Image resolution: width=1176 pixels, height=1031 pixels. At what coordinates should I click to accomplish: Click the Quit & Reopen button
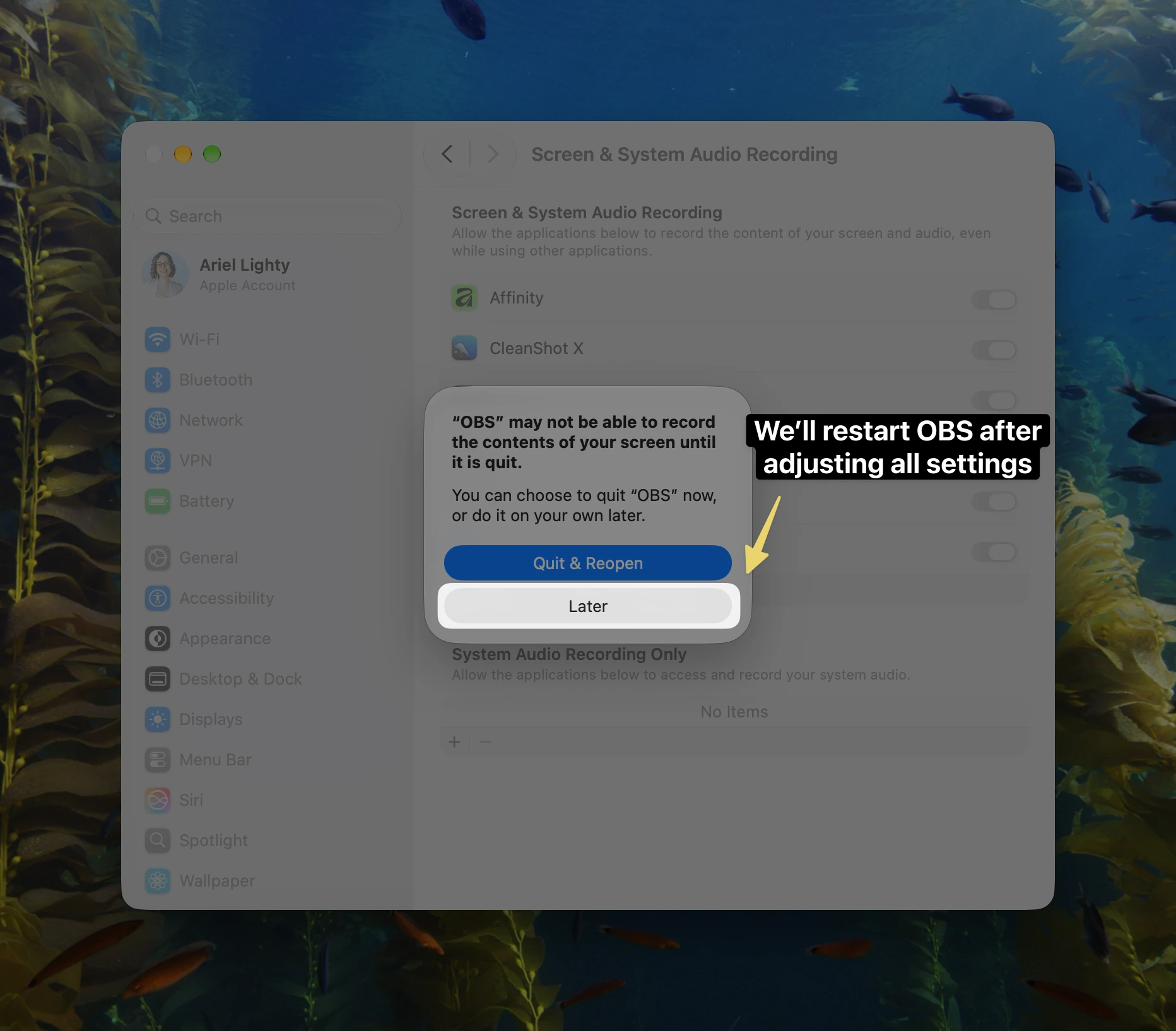tap(588, 563)
